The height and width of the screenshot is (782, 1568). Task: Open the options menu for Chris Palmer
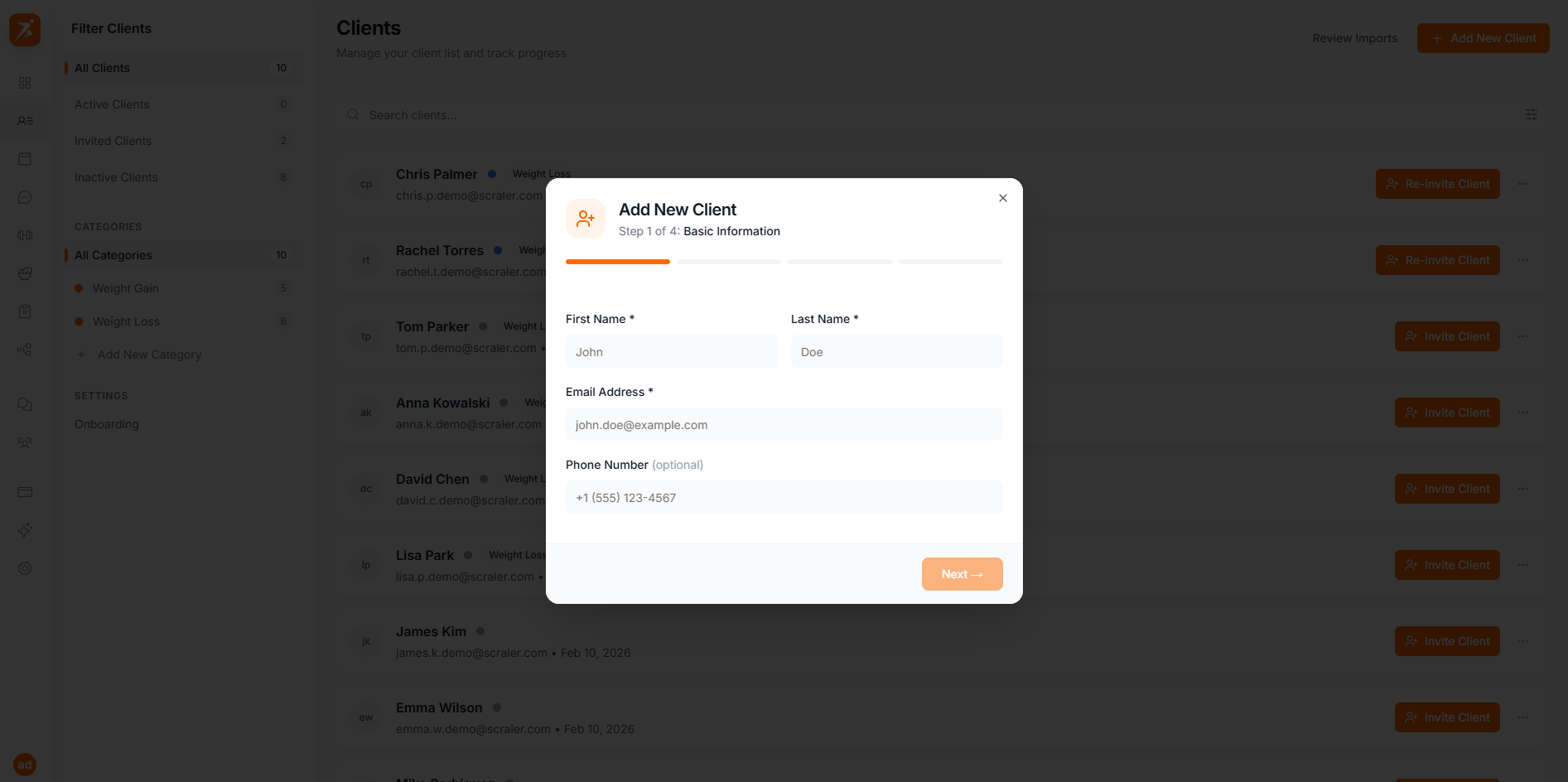pos(1523,184)
